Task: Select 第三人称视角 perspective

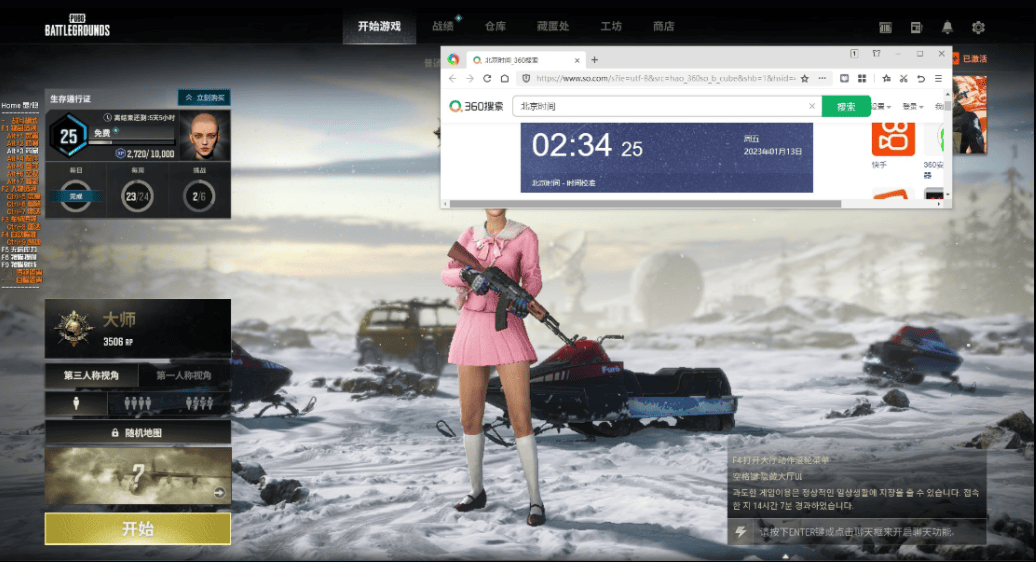Action: click(91, 375)
